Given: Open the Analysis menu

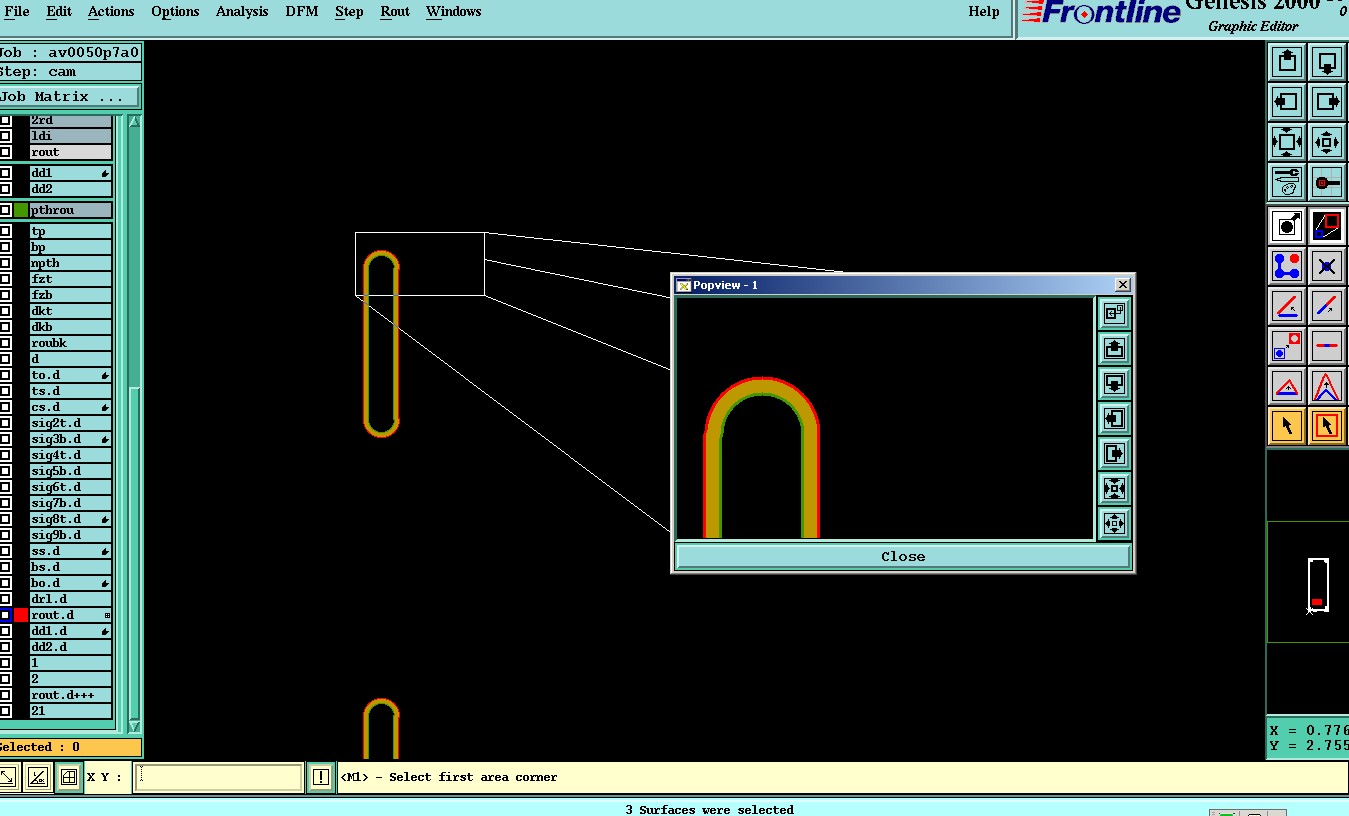Looking at the screenshot, I should [x=242, y=12].
